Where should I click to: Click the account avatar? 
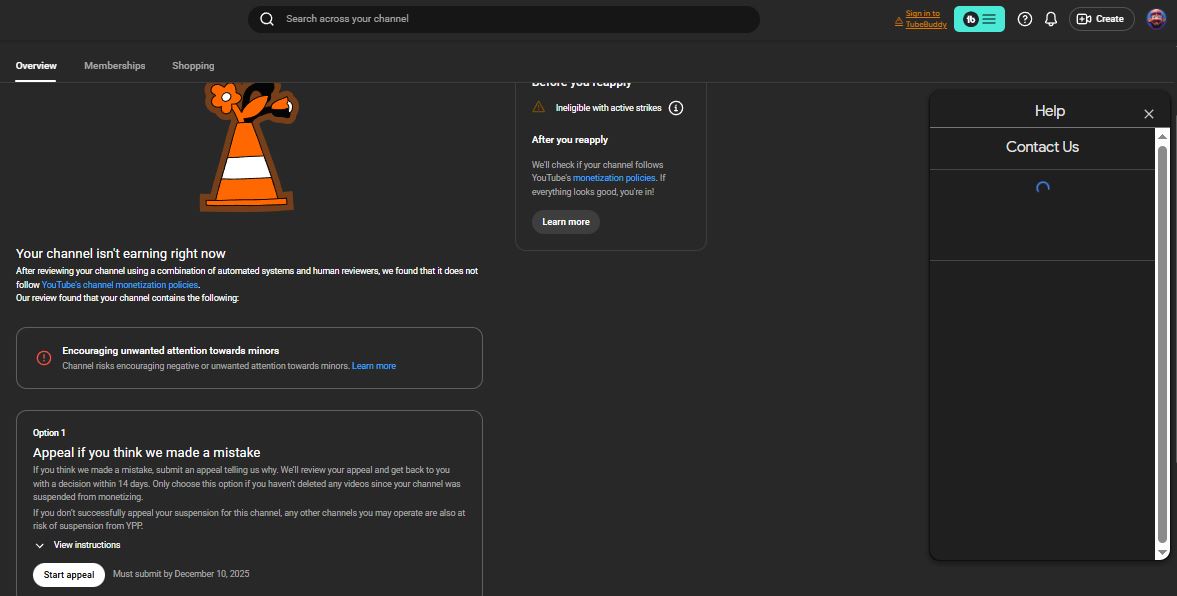coord(1156,19)
